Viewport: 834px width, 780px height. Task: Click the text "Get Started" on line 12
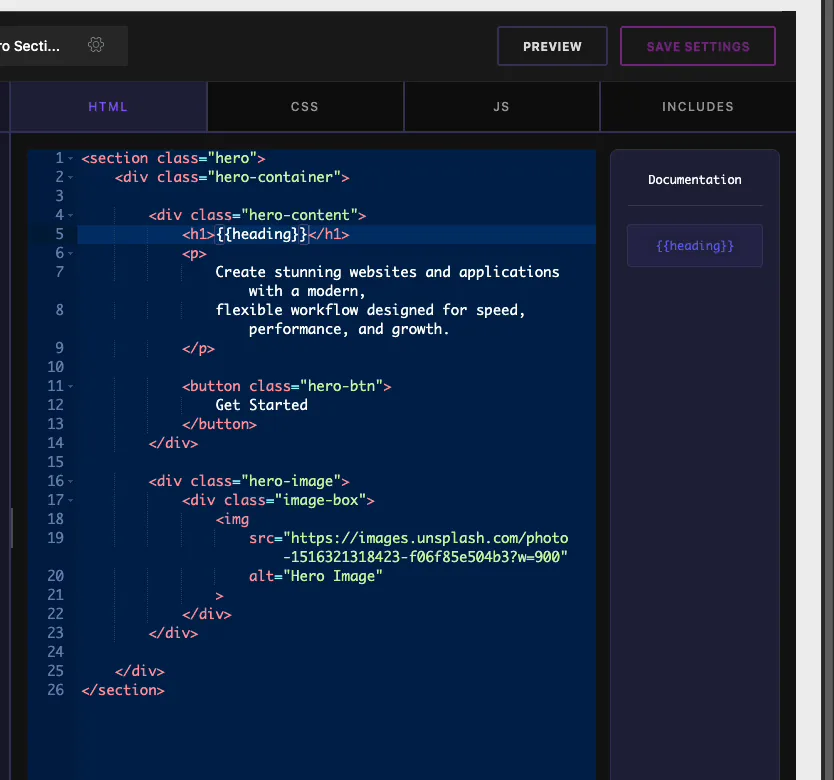click(x=261, y=405)
